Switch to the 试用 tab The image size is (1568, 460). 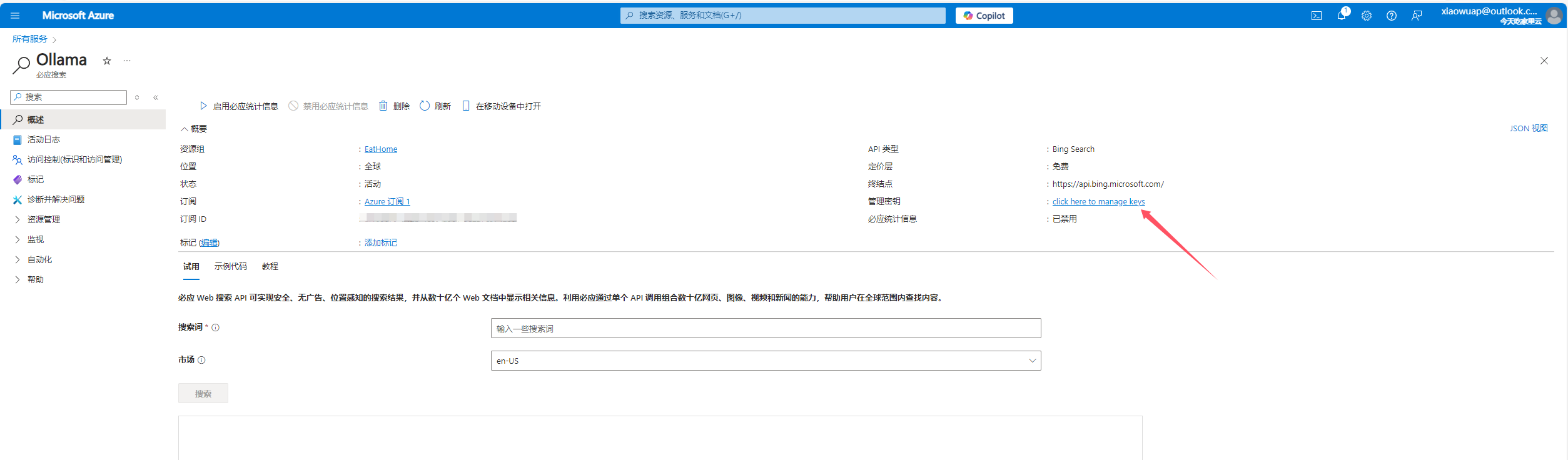(x=191, y=267)
